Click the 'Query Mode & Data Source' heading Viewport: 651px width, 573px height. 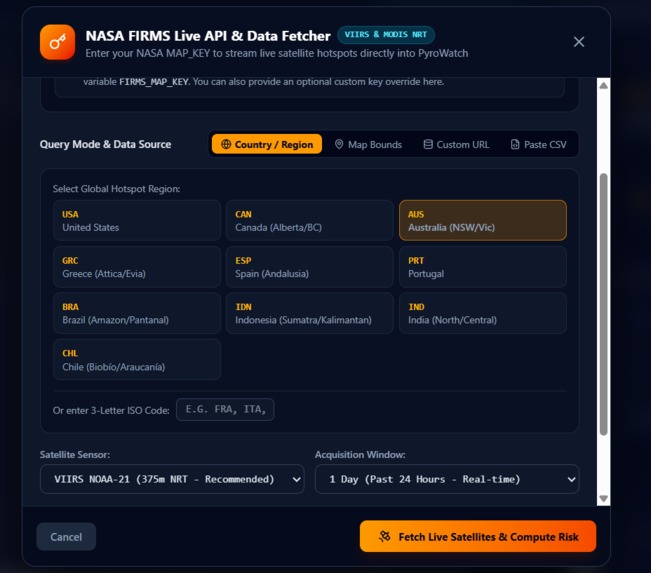(x=105, y=144)
